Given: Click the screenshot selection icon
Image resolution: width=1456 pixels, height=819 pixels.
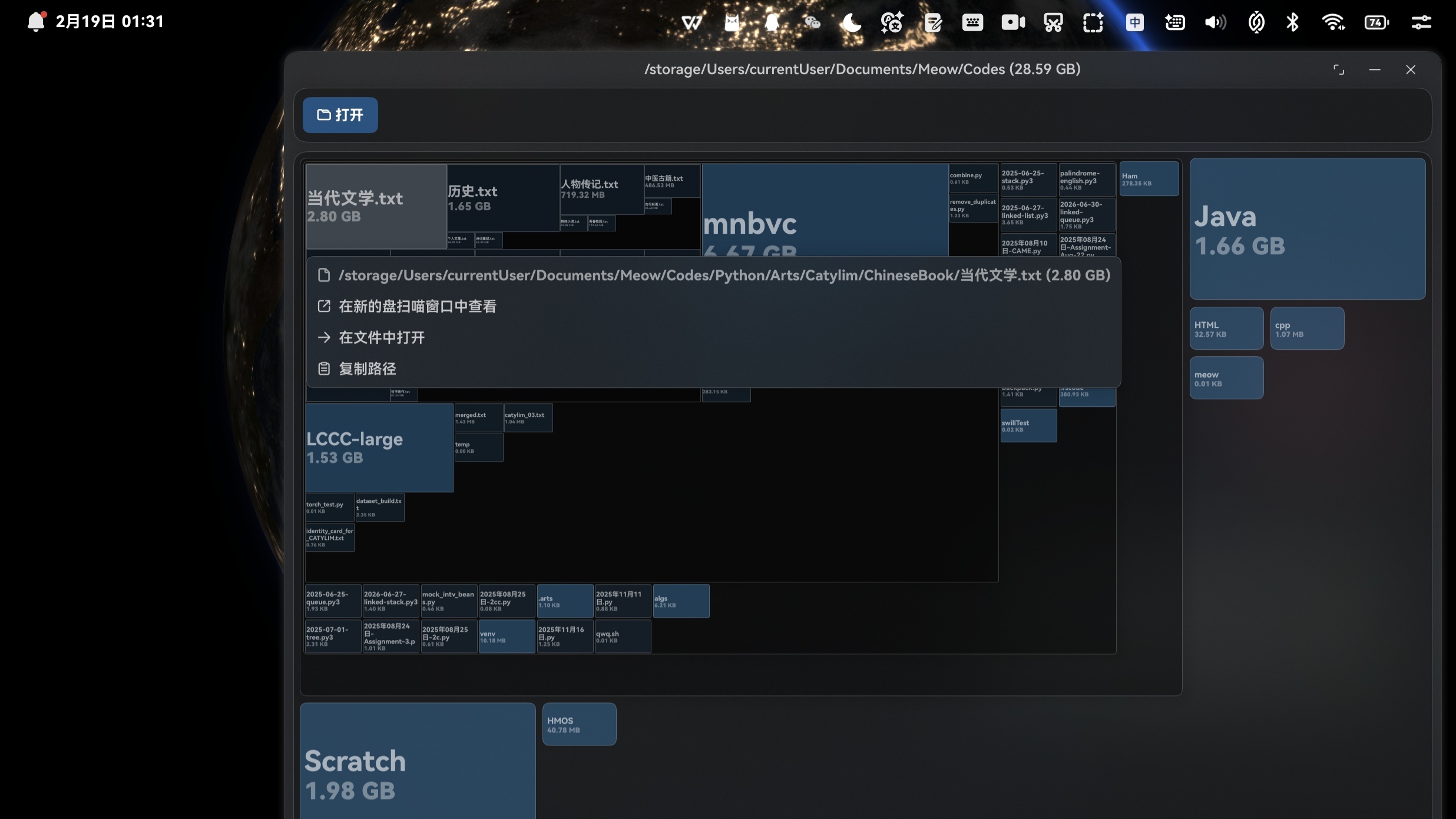Looking at the screenshot, I should pyautogui.click(x=1093, y=22).
